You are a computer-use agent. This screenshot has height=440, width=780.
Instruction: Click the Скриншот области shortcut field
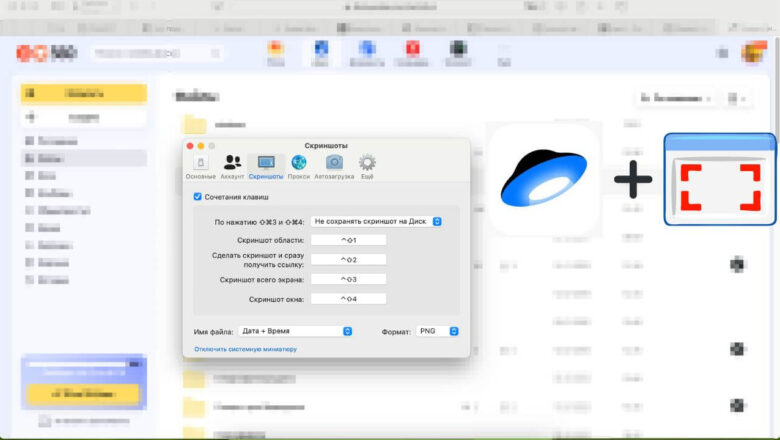[349, 240]
